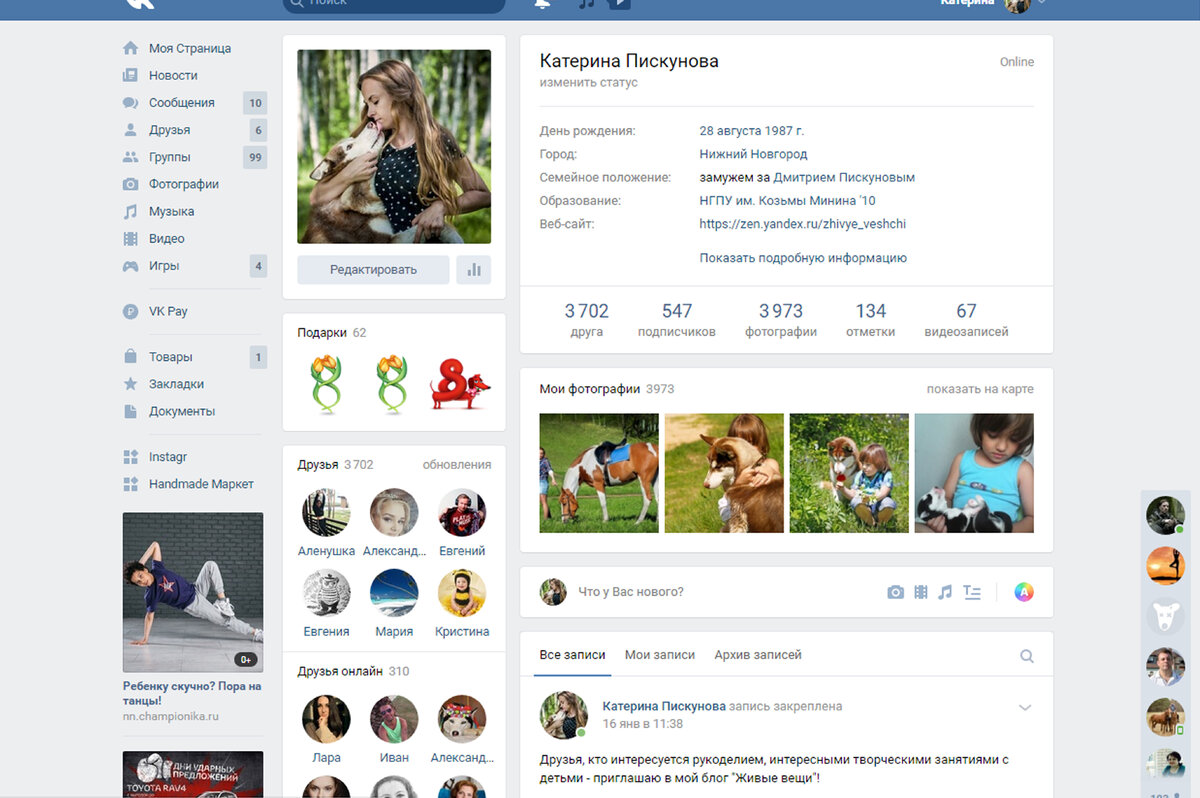Viewport: 1200px width, 798px height.
Task: Switch to Мои записи tab
Action: (660, 655)
